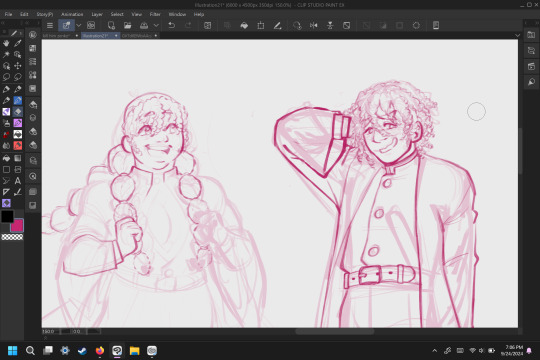Image resolution: width=540 pixels, height=360 pixels.
Task: Open the Help menu
Action: tap(199, 14)
